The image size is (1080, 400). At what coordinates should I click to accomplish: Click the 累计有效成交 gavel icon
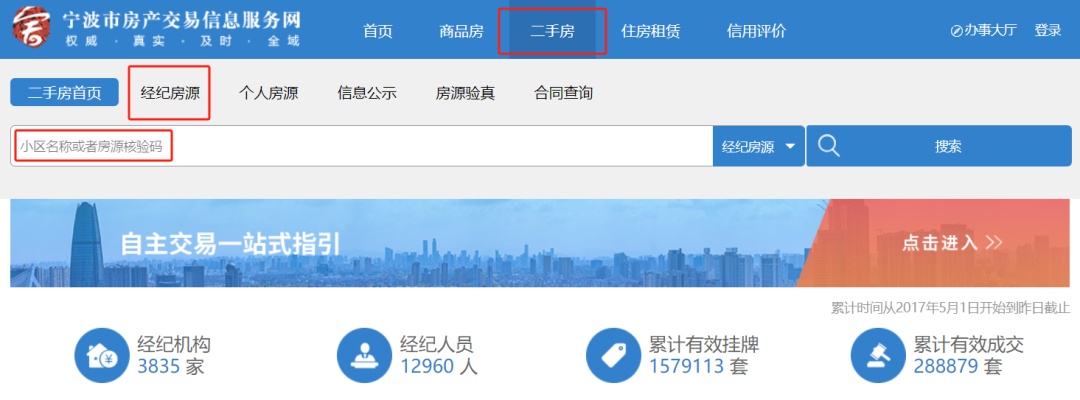(x=878, y=356)
